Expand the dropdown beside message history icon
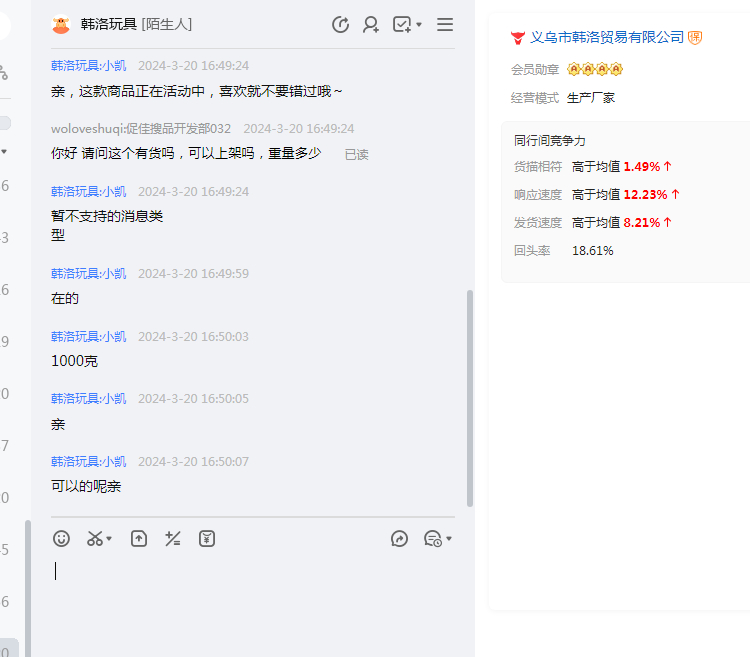 click(449, 539)
